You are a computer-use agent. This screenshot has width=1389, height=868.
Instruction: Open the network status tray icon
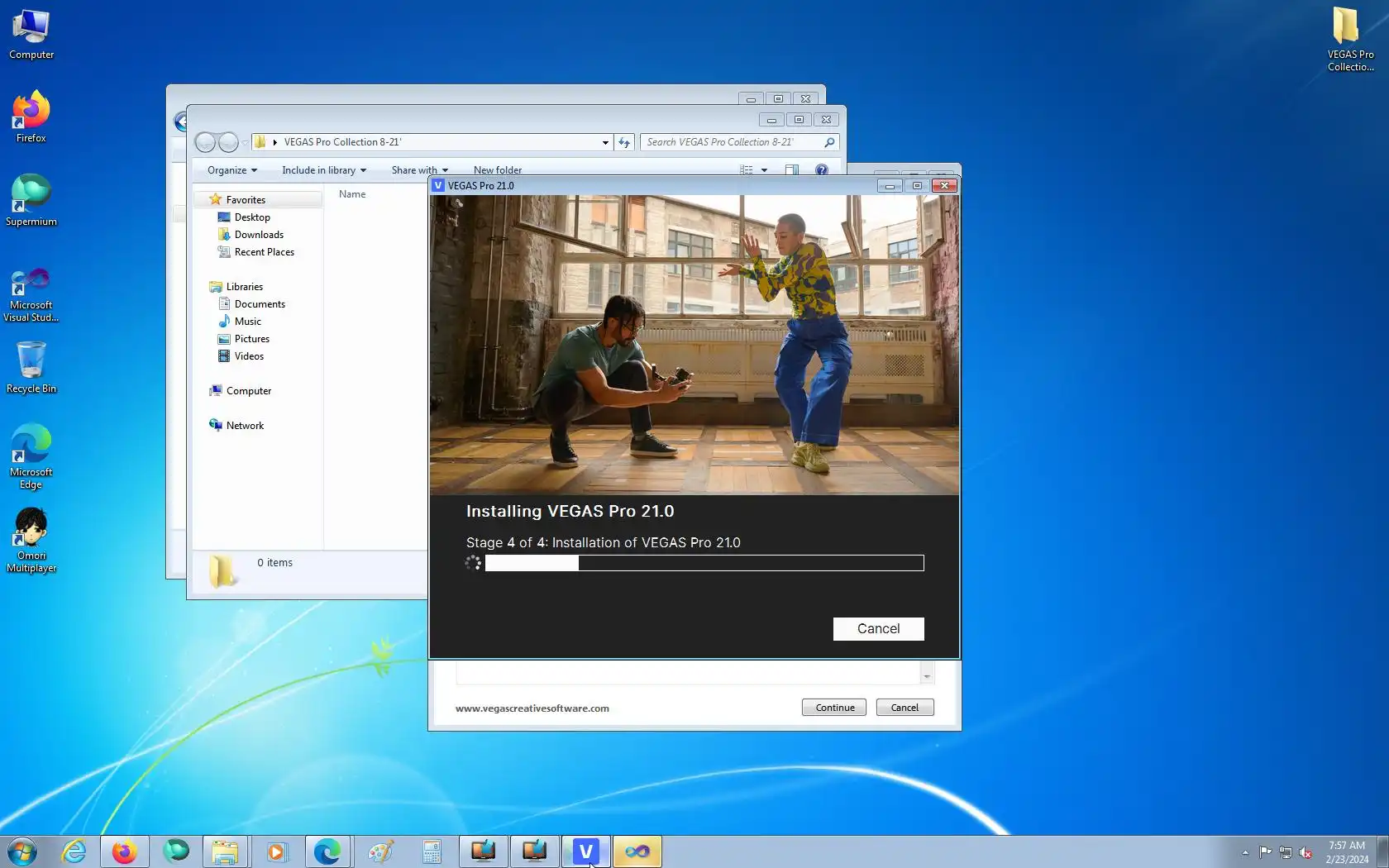pyautogui.click(x=1286, y=852)
